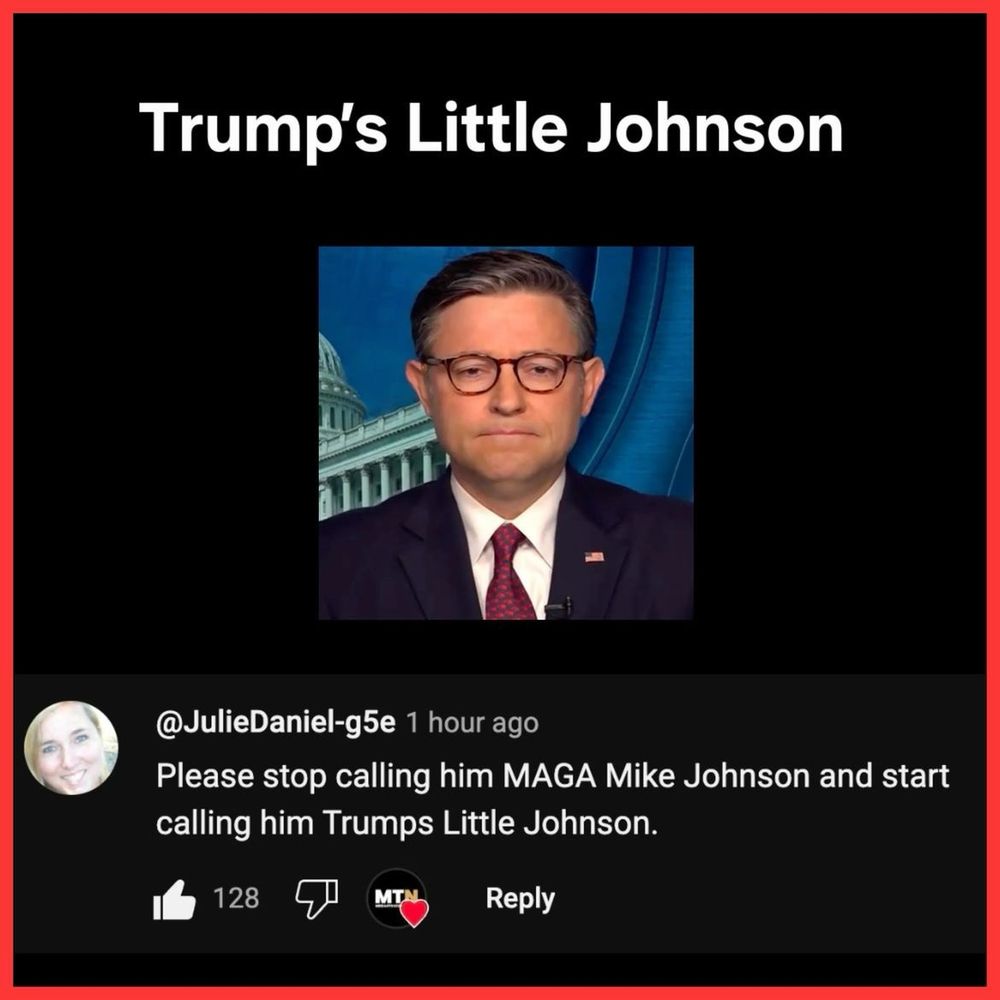Click the lapel microphone on the suit
This screenshot has height=1000, width=1000.
pyautogui.click(x=559, y=608)
